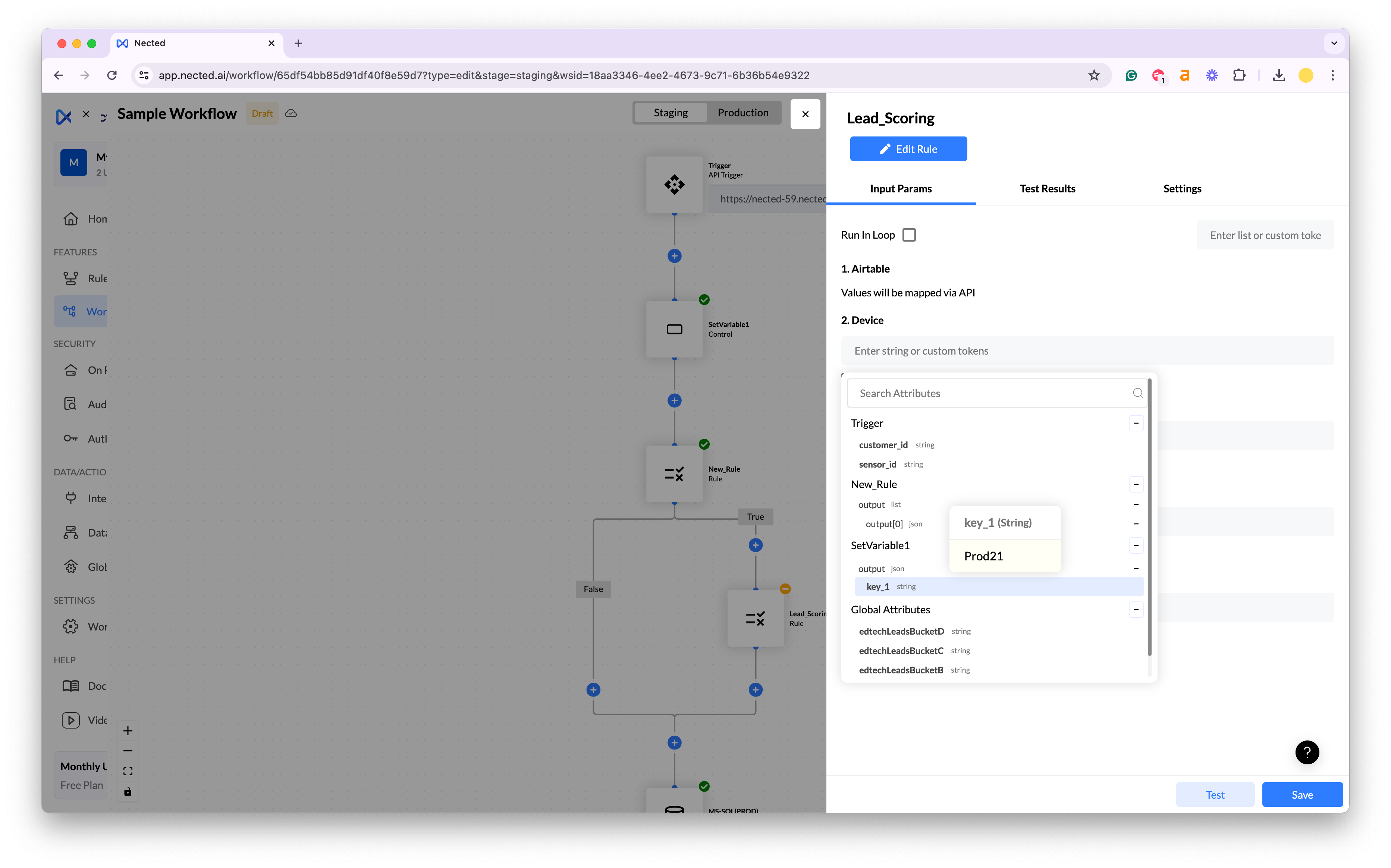Image resolution: width=1391 pixels, height=868 pixels.
Task: Click the fit-to-screen canvas icon
Action: [x=128, y=771]
